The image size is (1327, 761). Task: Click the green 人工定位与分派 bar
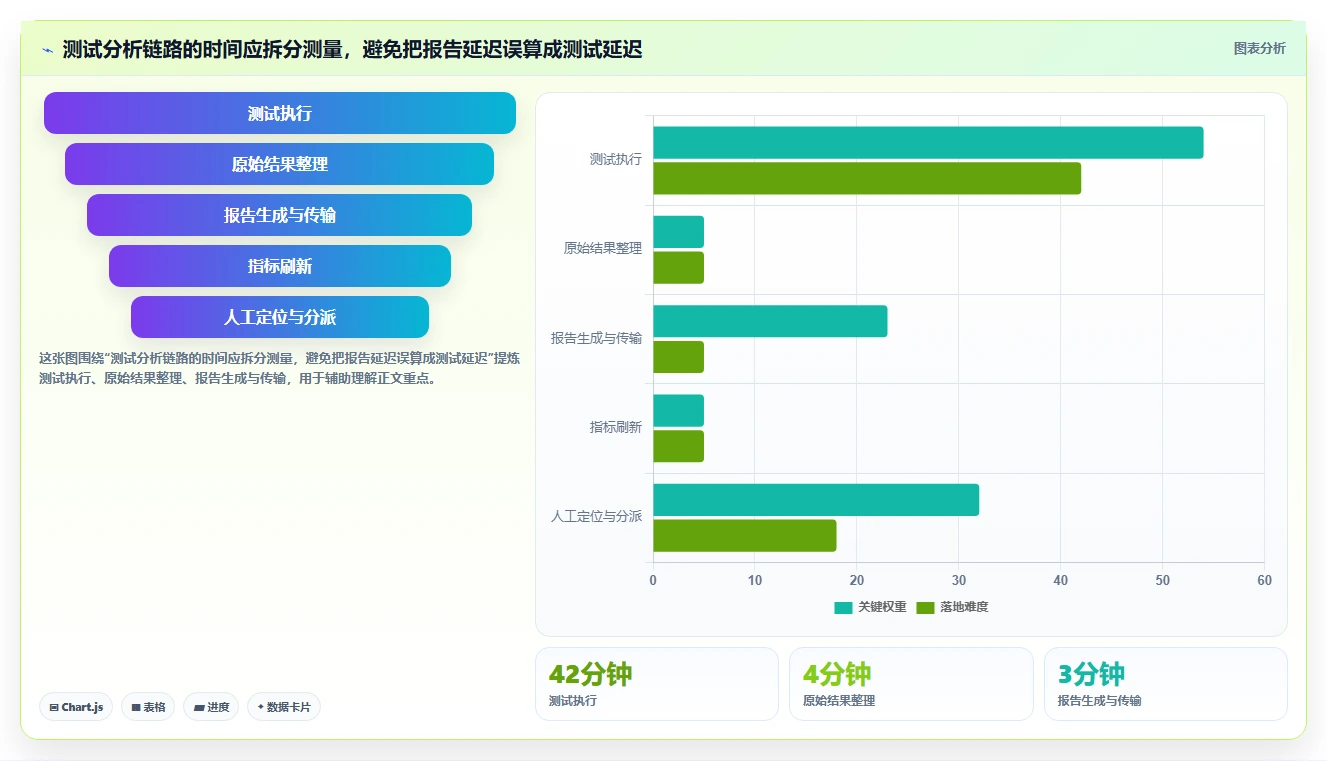(745, 535)
